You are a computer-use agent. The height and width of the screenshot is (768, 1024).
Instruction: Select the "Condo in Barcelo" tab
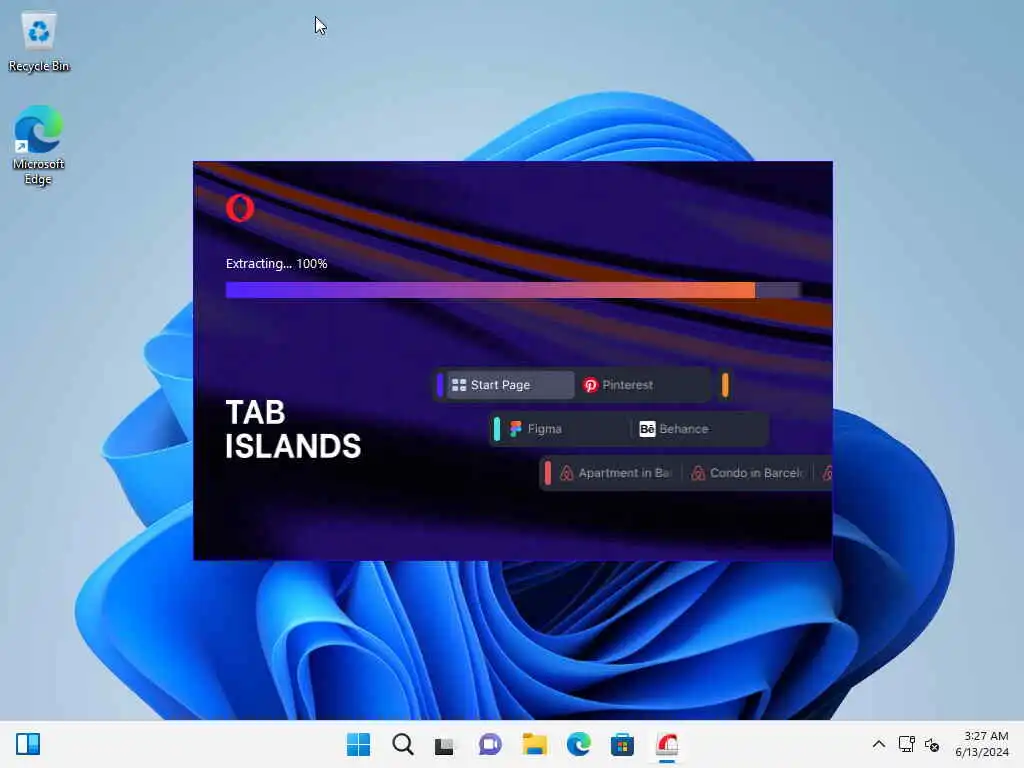(x=749, y=473)
